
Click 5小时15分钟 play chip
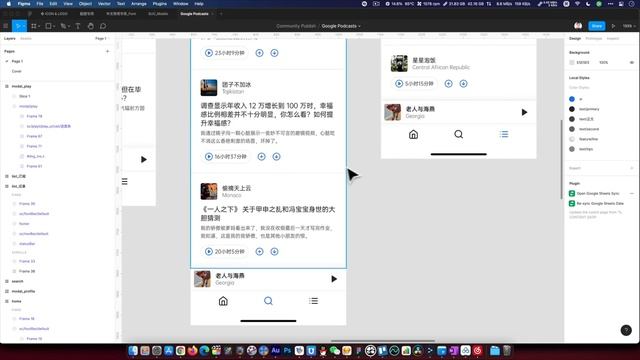pyautogui.click(x=414, y=84)
